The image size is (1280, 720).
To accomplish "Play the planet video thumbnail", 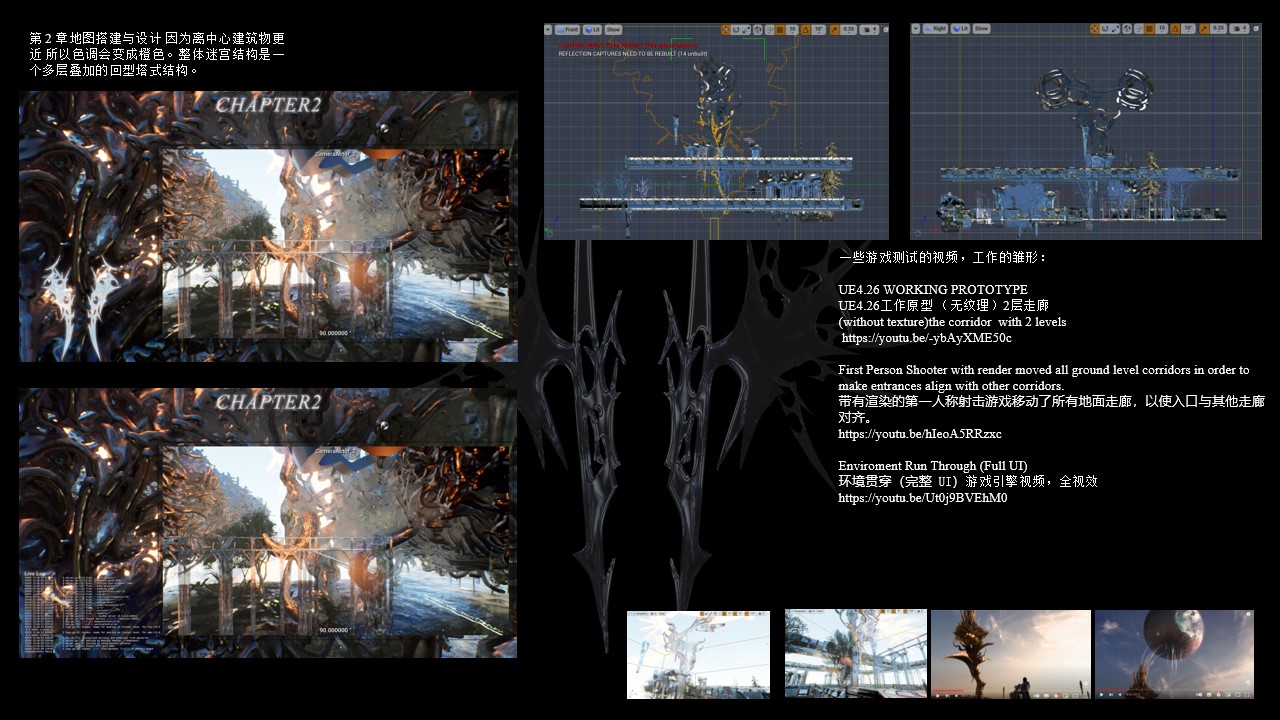I will pos(1174,654).
